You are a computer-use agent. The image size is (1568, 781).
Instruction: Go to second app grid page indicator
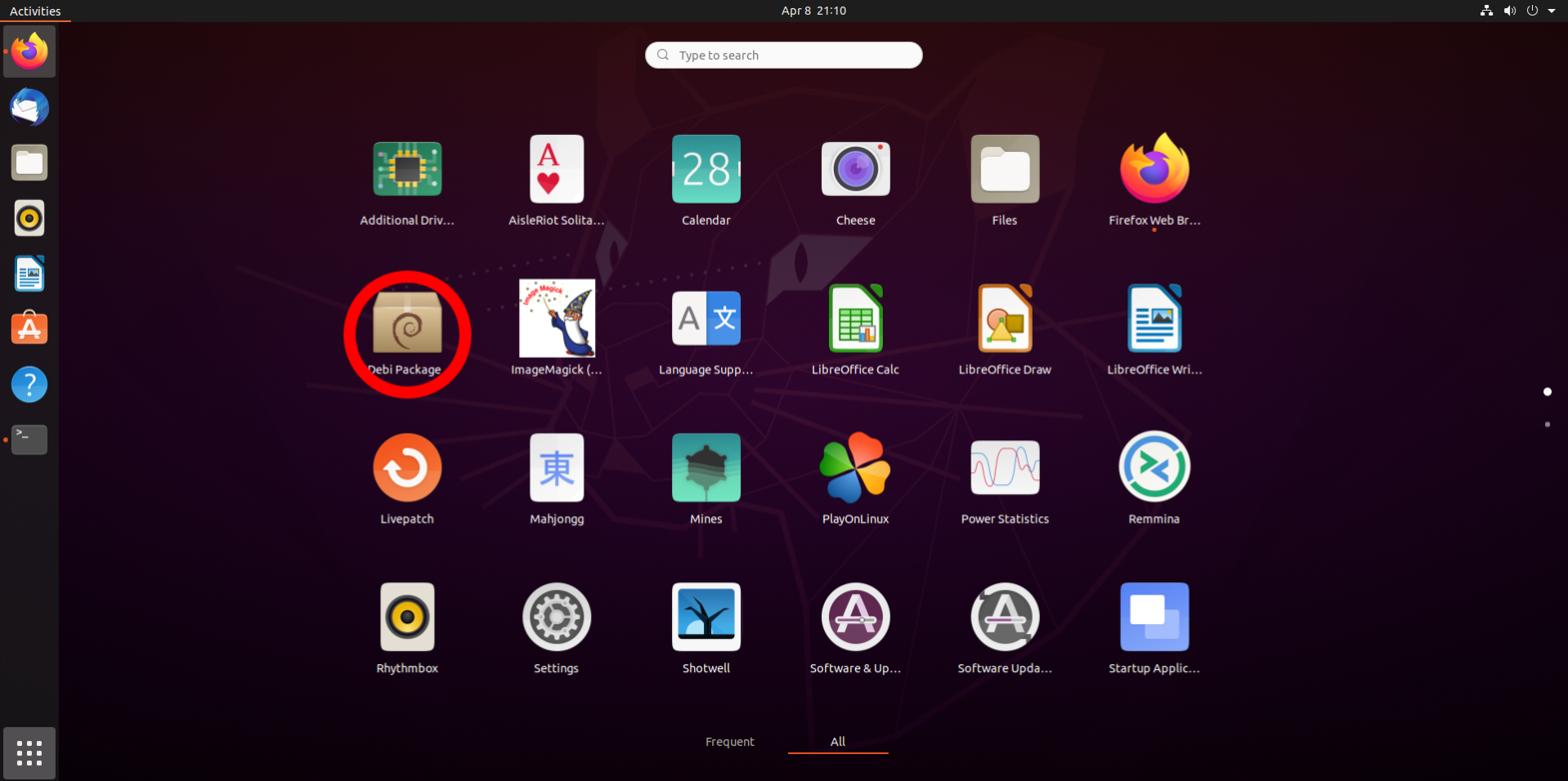click(x=1547, y=424)
